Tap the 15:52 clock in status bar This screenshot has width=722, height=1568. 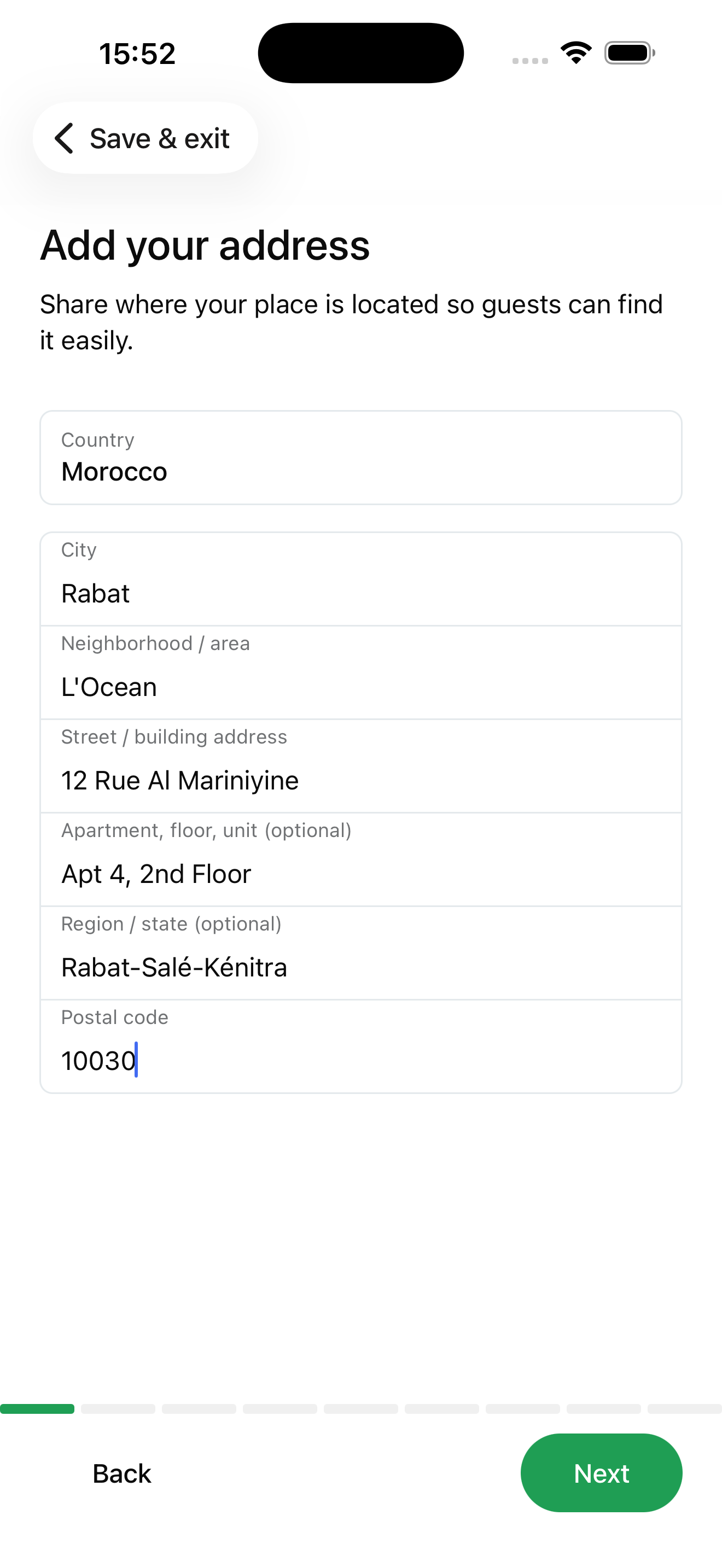coord(137,54)
